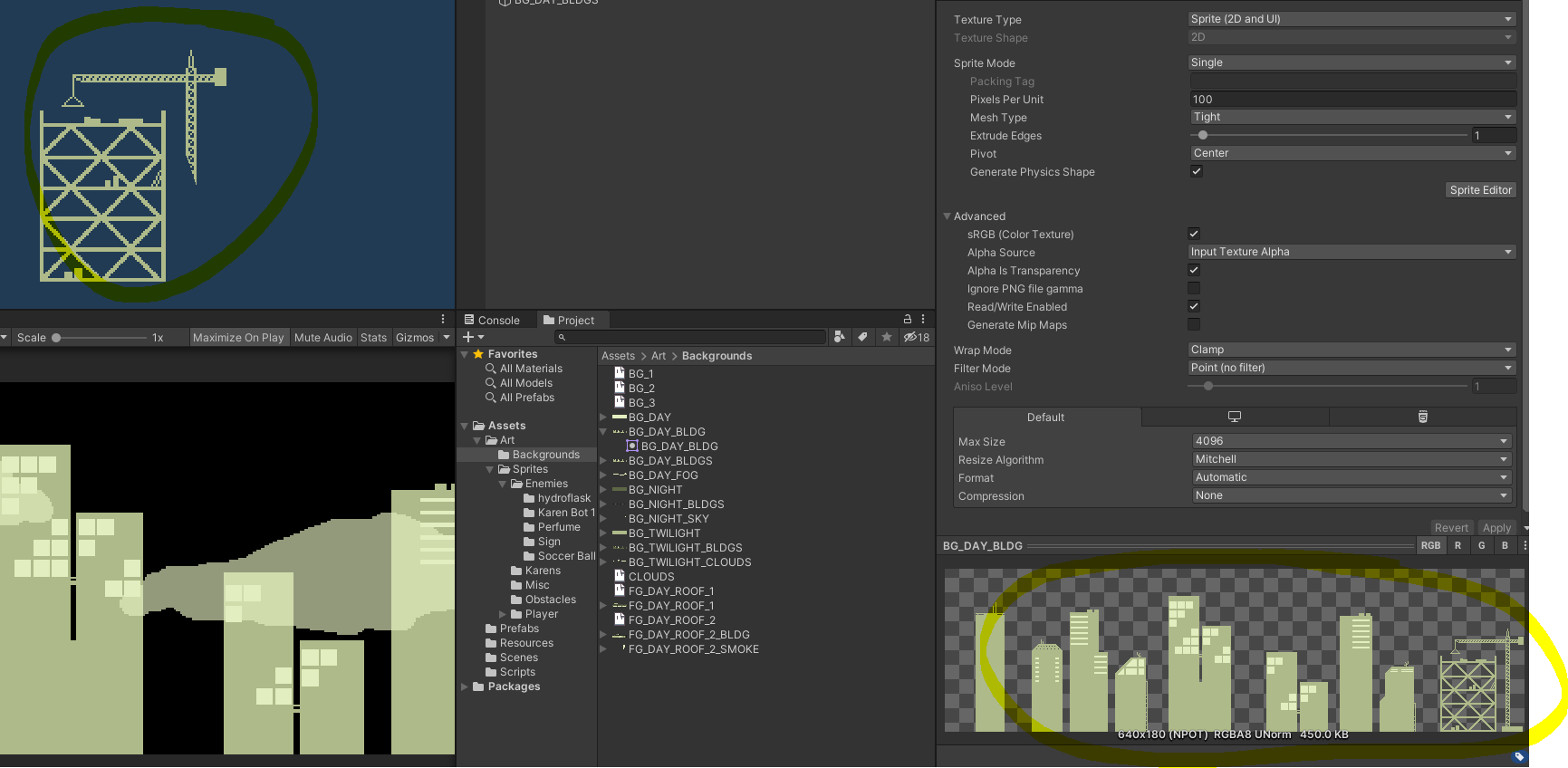
Task: Open the search by label filter
Action: click(x=862, y=337)
